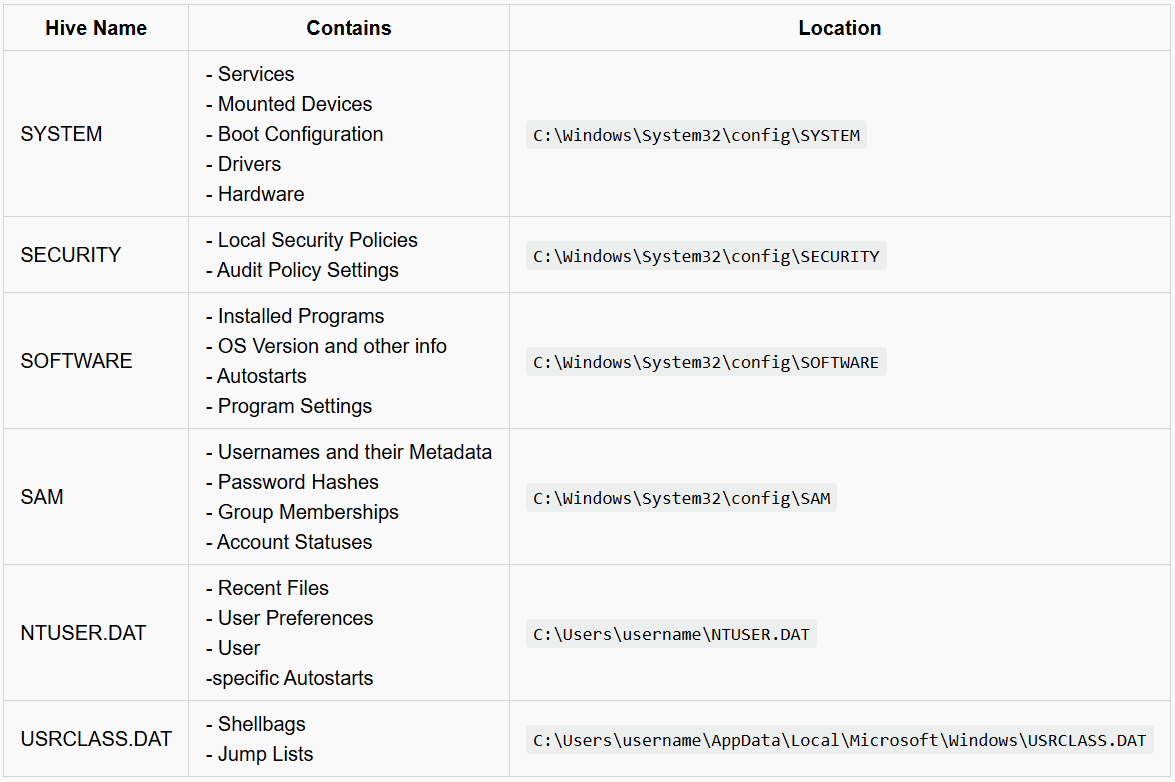Click the Hive Name column header
Viewport: 1175px width, 782px height.
point(96,28)
